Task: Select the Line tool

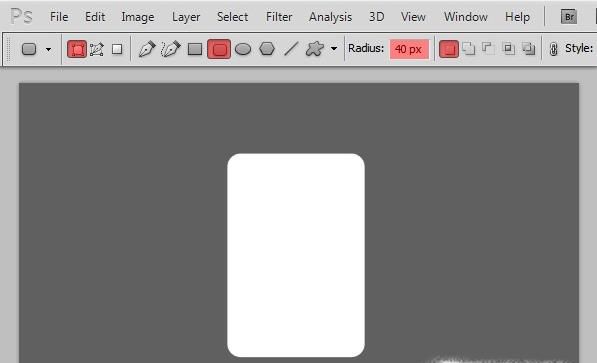Action: click(x=291, y=49)
